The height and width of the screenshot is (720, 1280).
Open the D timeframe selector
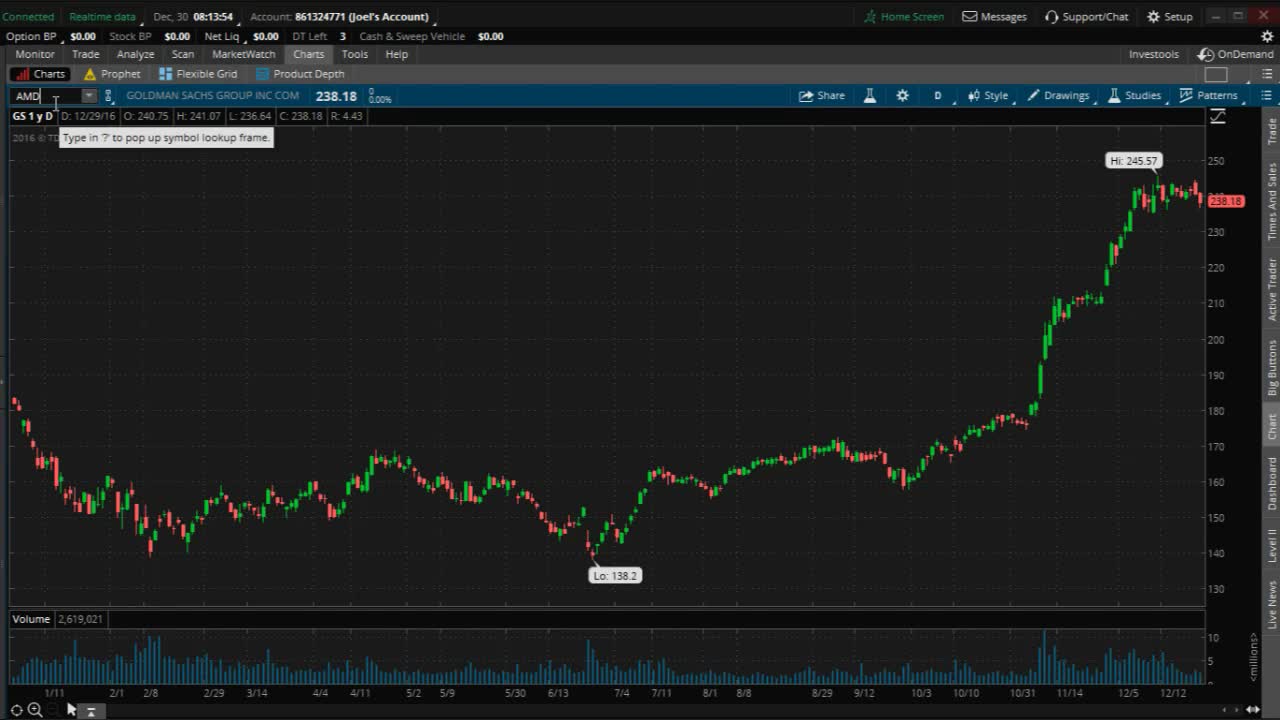tap(938, 96)
